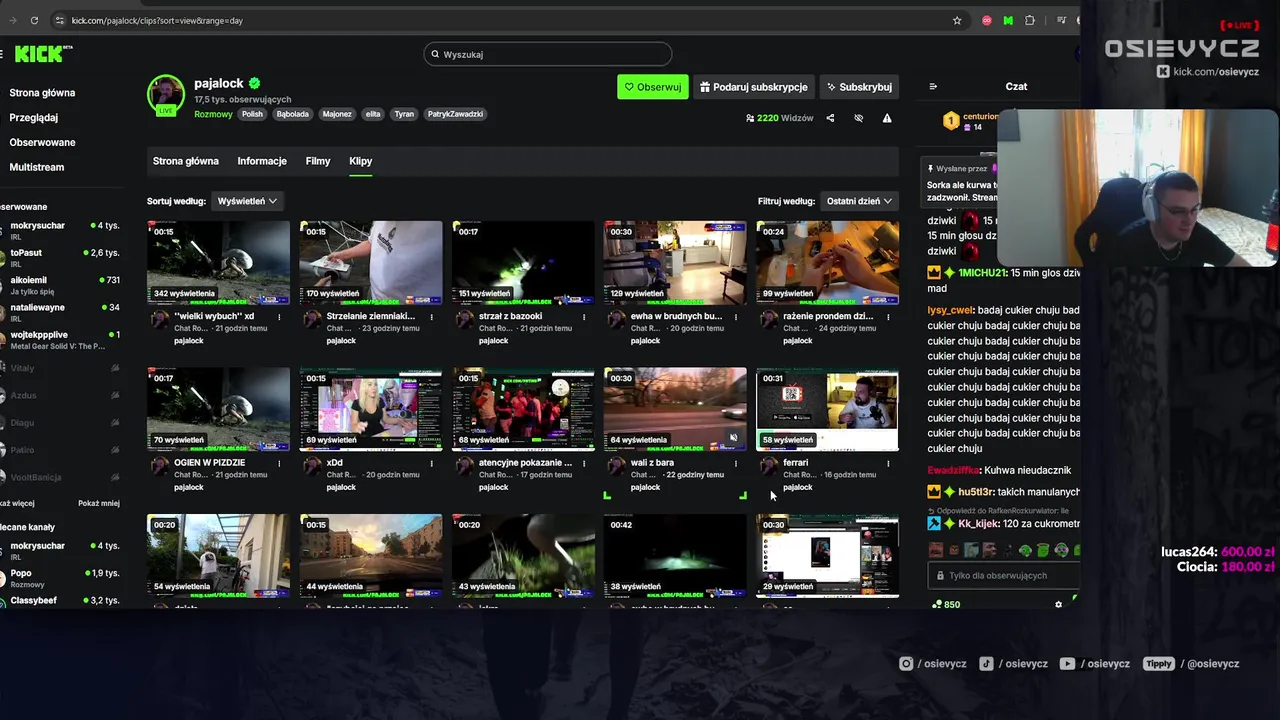The width and height of the screenshot is (1280, 720).
Task: Switch to the "Informacje" tab
Action: pos(262,161)
